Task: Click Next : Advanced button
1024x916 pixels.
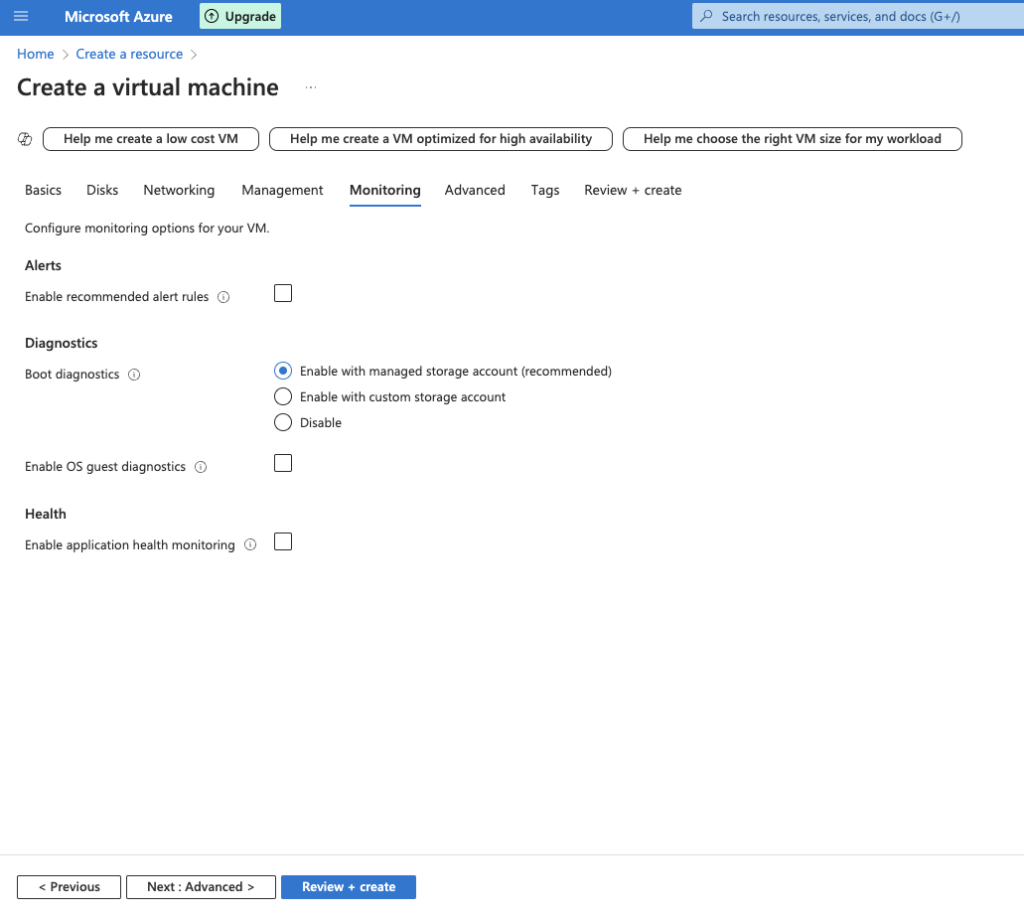Action: tap(201, 887)
